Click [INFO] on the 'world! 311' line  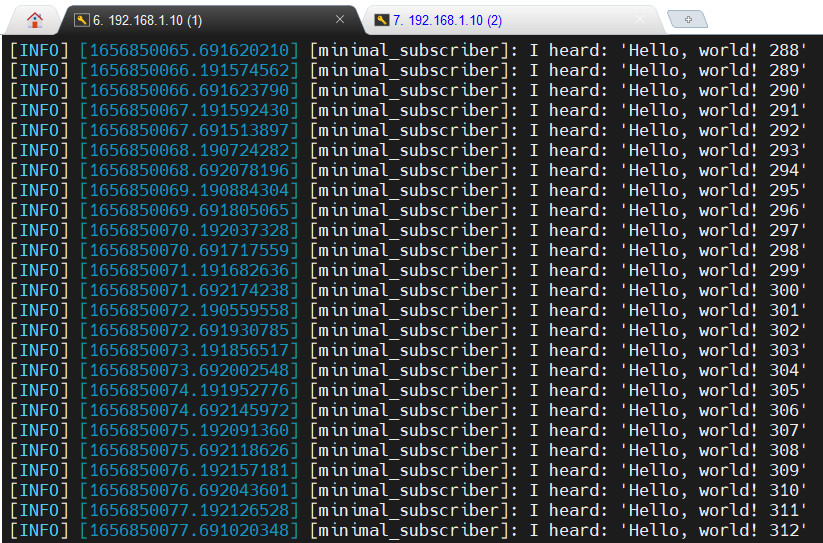[x=39, y=510]
